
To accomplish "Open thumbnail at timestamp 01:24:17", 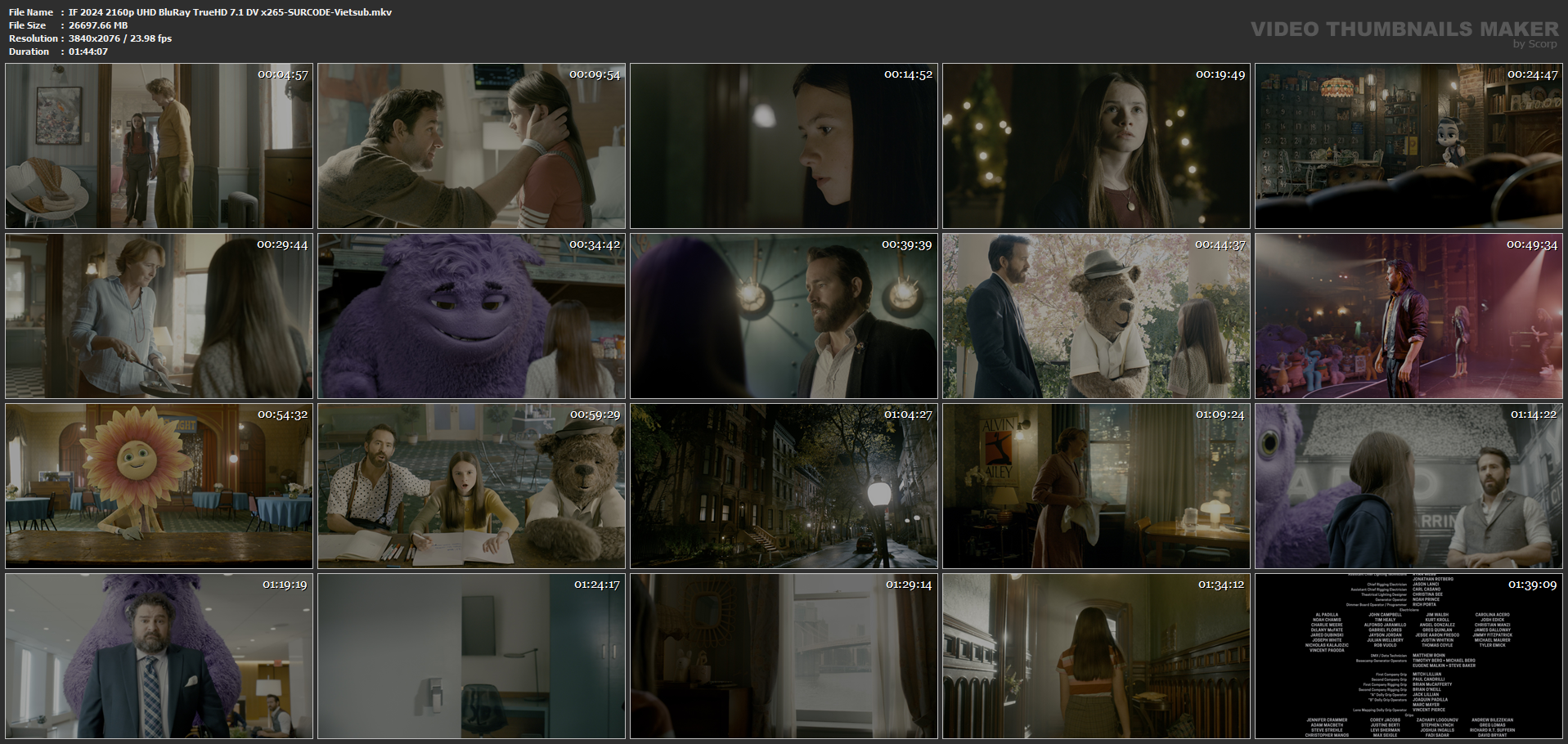I will tap(471, 656).
